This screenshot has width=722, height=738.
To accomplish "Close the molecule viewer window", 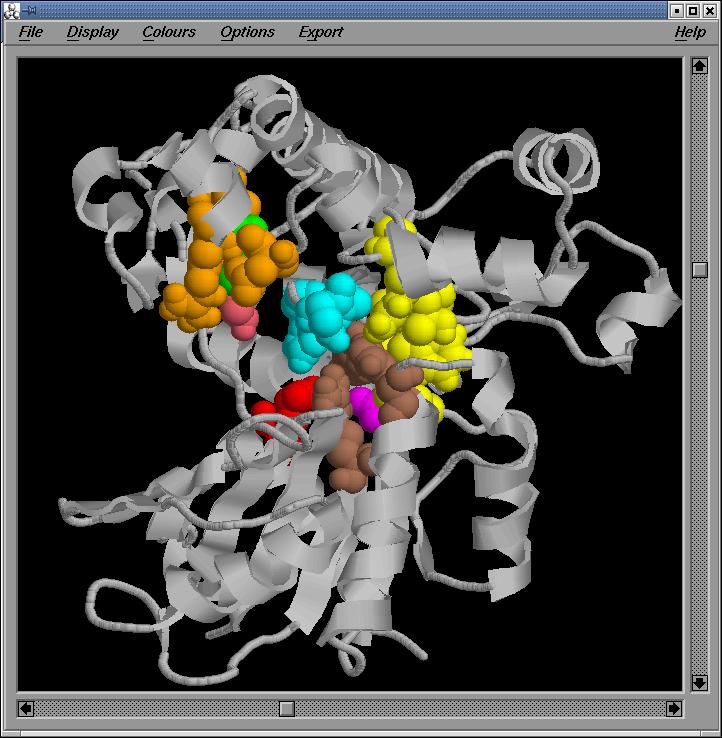I will coord(711,10).
